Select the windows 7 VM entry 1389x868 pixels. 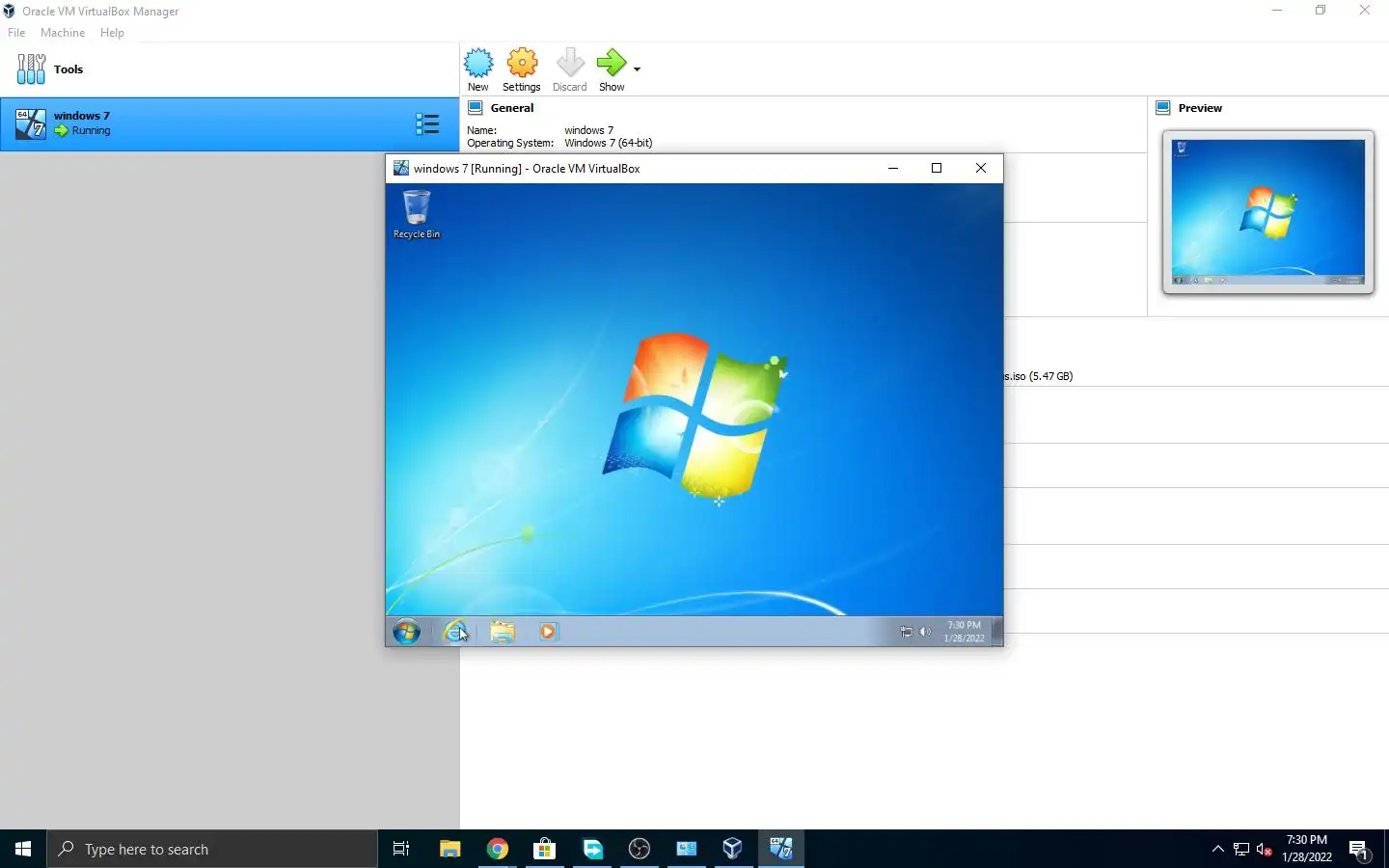tap(230, 123)
